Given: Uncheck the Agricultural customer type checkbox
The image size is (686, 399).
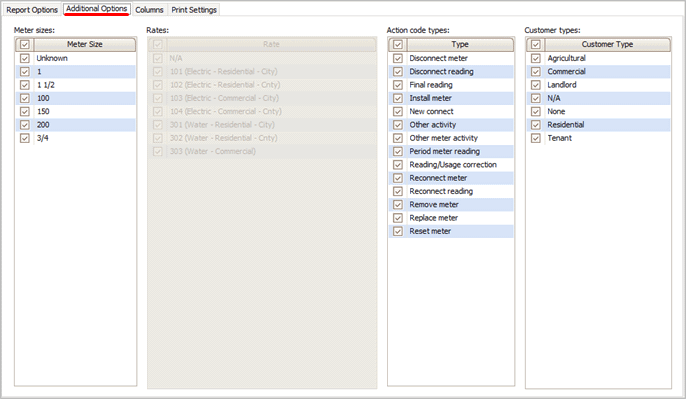Looking at the screenshot, I should [x=536, y=58].
